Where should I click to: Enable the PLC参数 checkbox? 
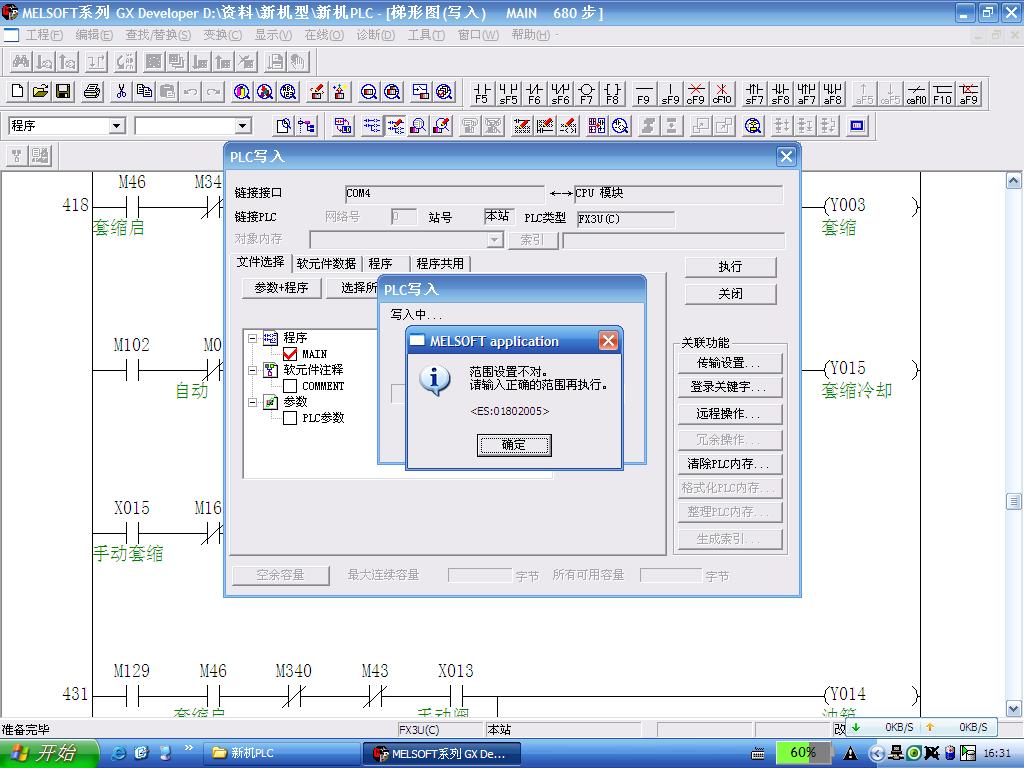pos(290,418)
